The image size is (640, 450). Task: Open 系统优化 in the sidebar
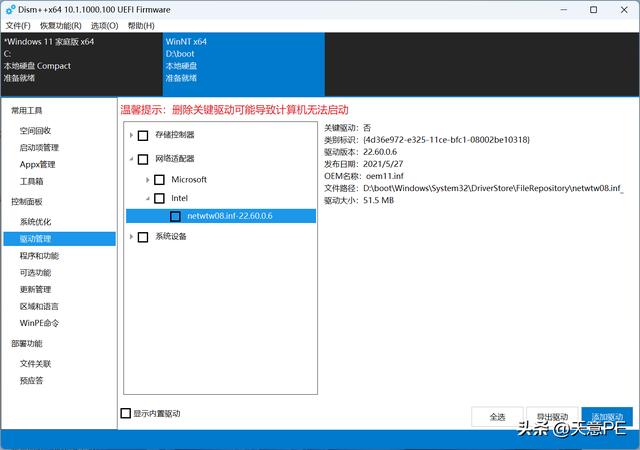35,222
